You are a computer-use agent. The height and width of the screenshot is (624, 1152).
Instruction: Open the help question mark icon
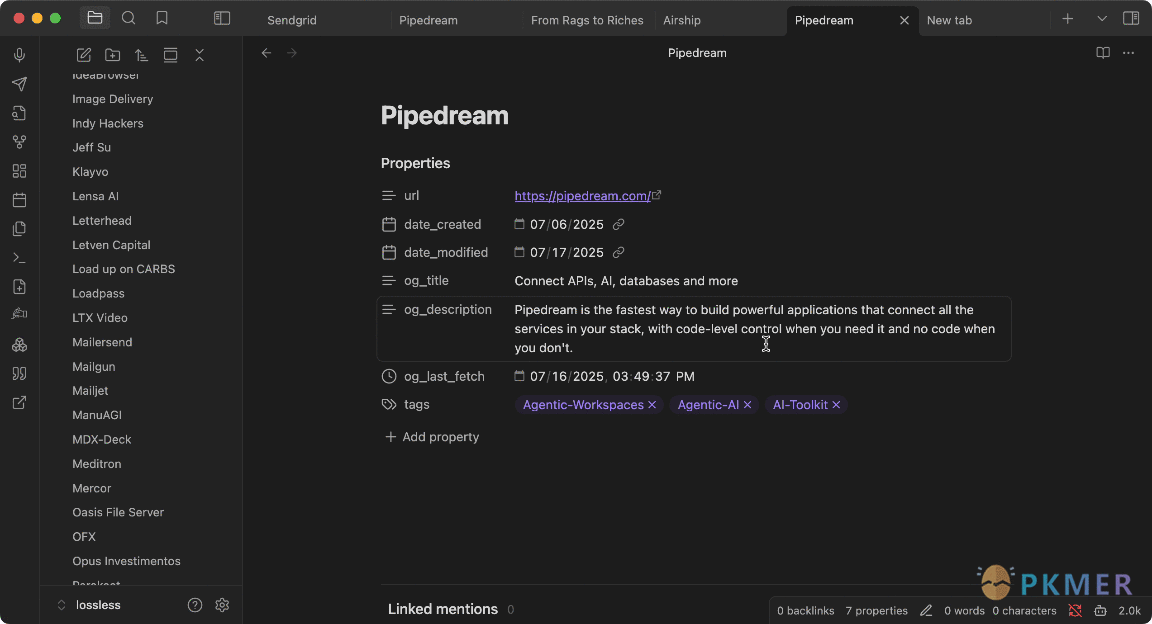point(195,605)
